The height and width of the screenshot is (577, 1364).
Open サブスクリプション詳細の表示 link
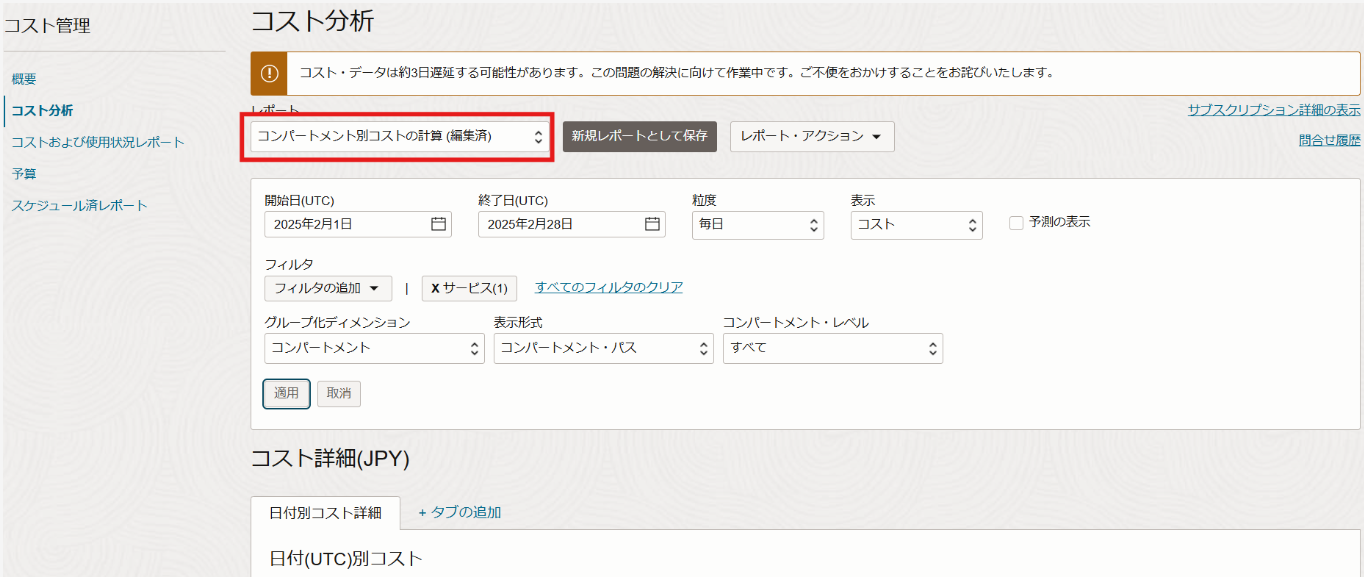pos(1274,110)
